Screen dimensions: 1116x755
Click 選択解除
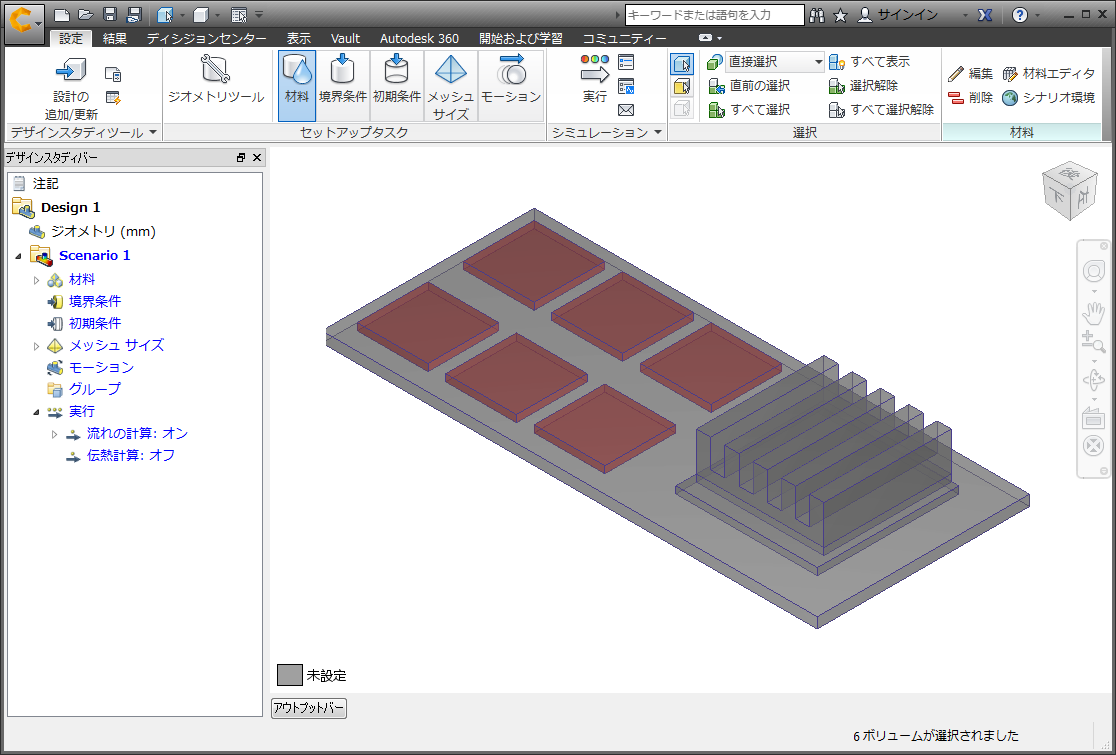click(x=863, y=85)
